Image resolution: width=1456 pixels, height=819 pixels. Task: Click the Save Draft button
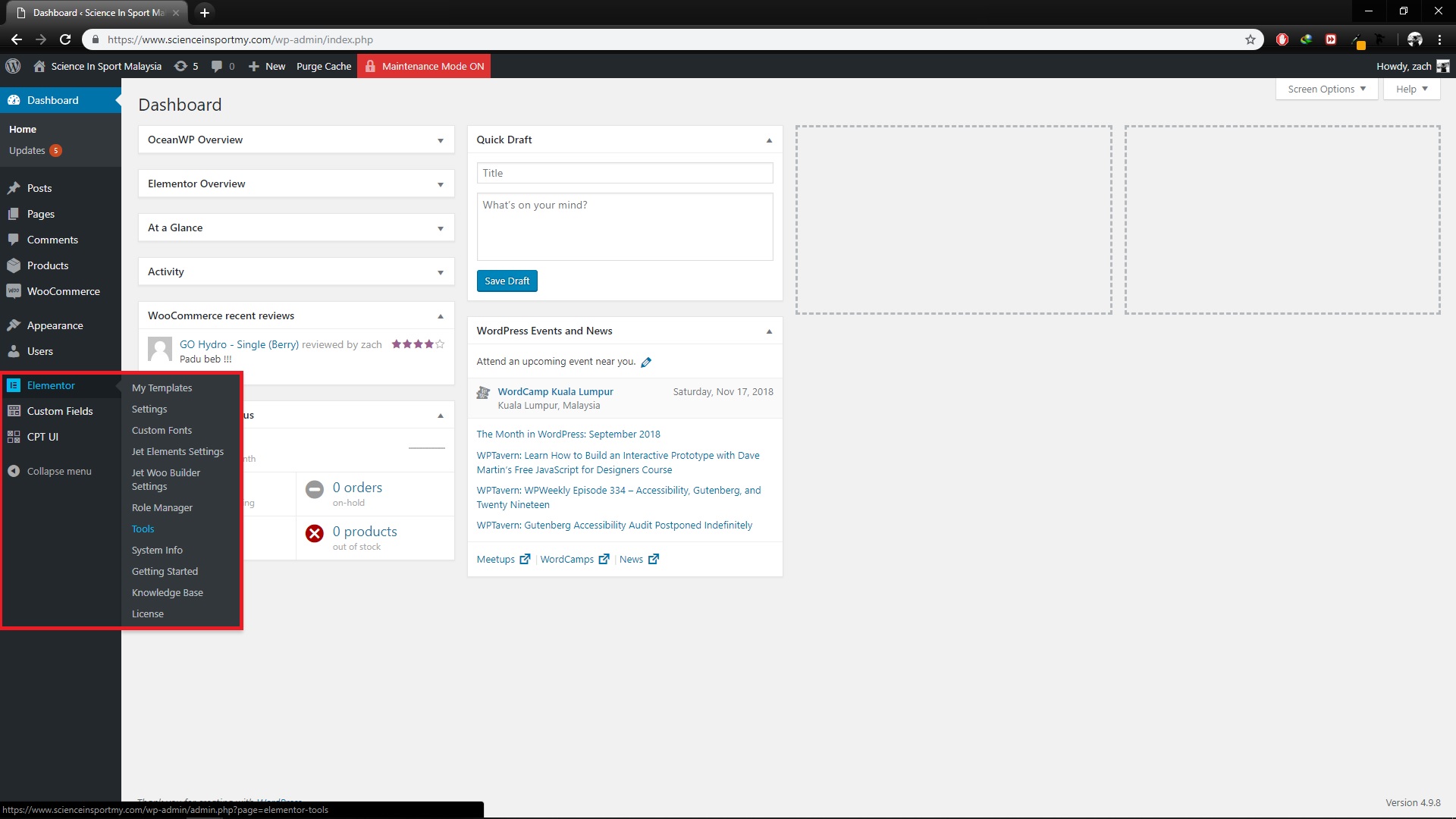507,281
